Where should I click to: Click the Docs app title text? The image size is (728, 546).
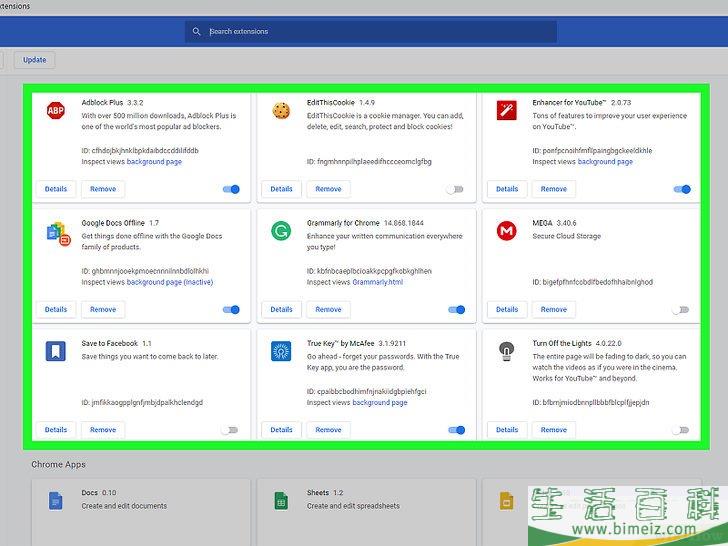point(90,493)
